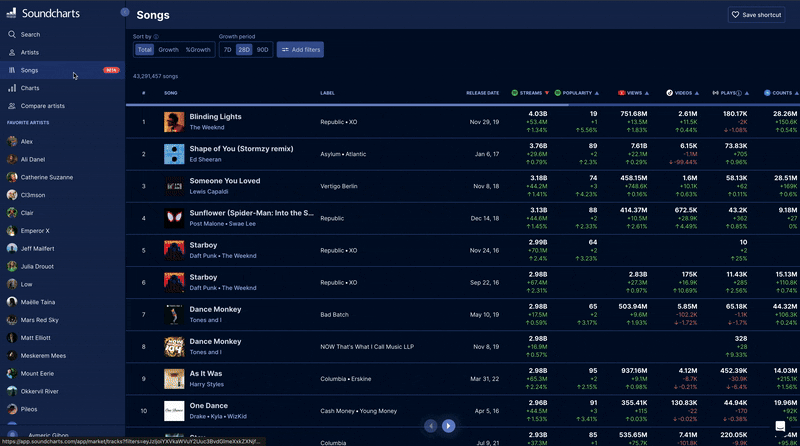Click the Sort by info icon

(156, 36)
